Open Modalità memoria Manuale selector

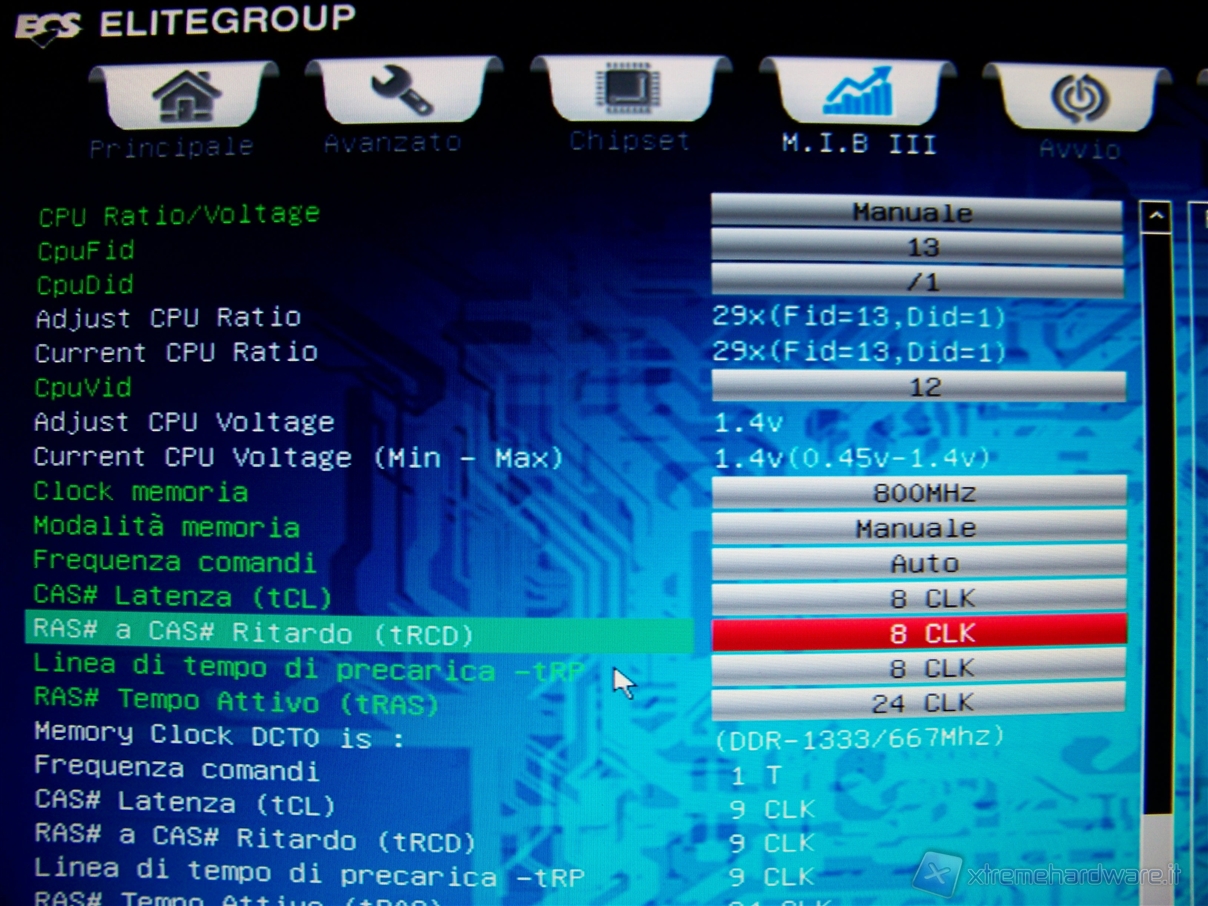918,528
